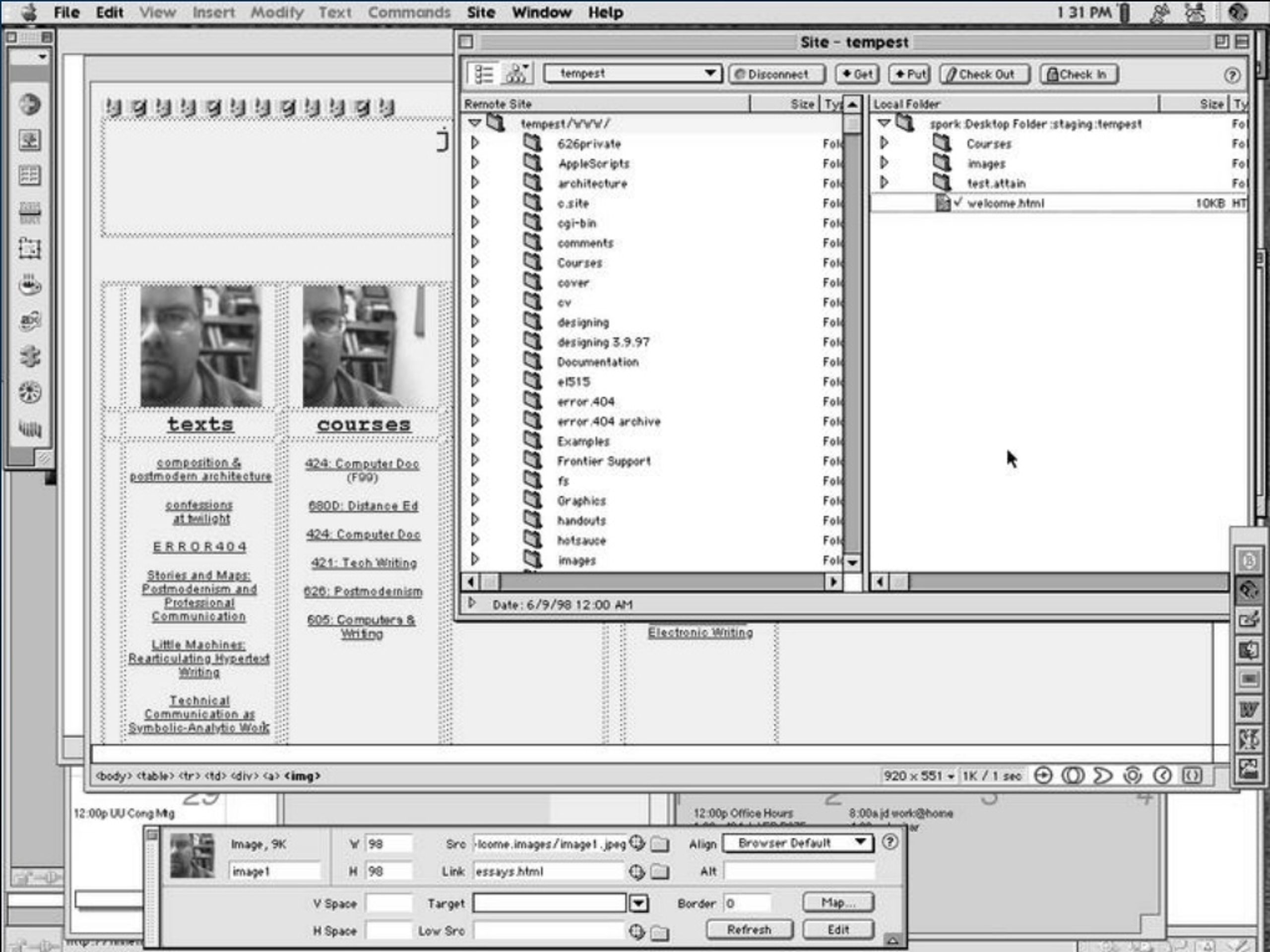Open the Objects palette category dropdown arrow

pos(42,57)
